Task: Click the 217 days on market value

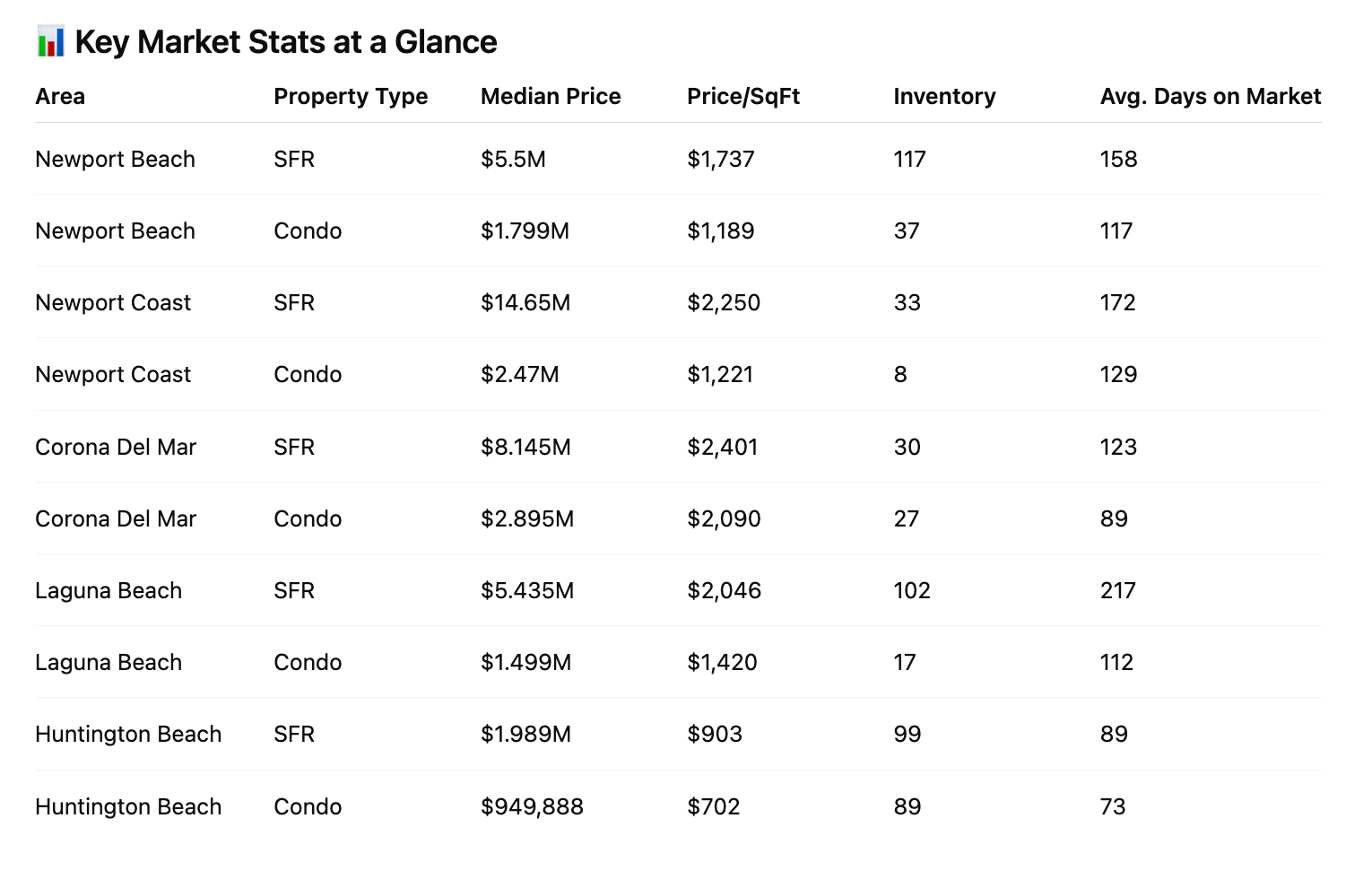Action: pyautogui.click(x=1117, y=590)
